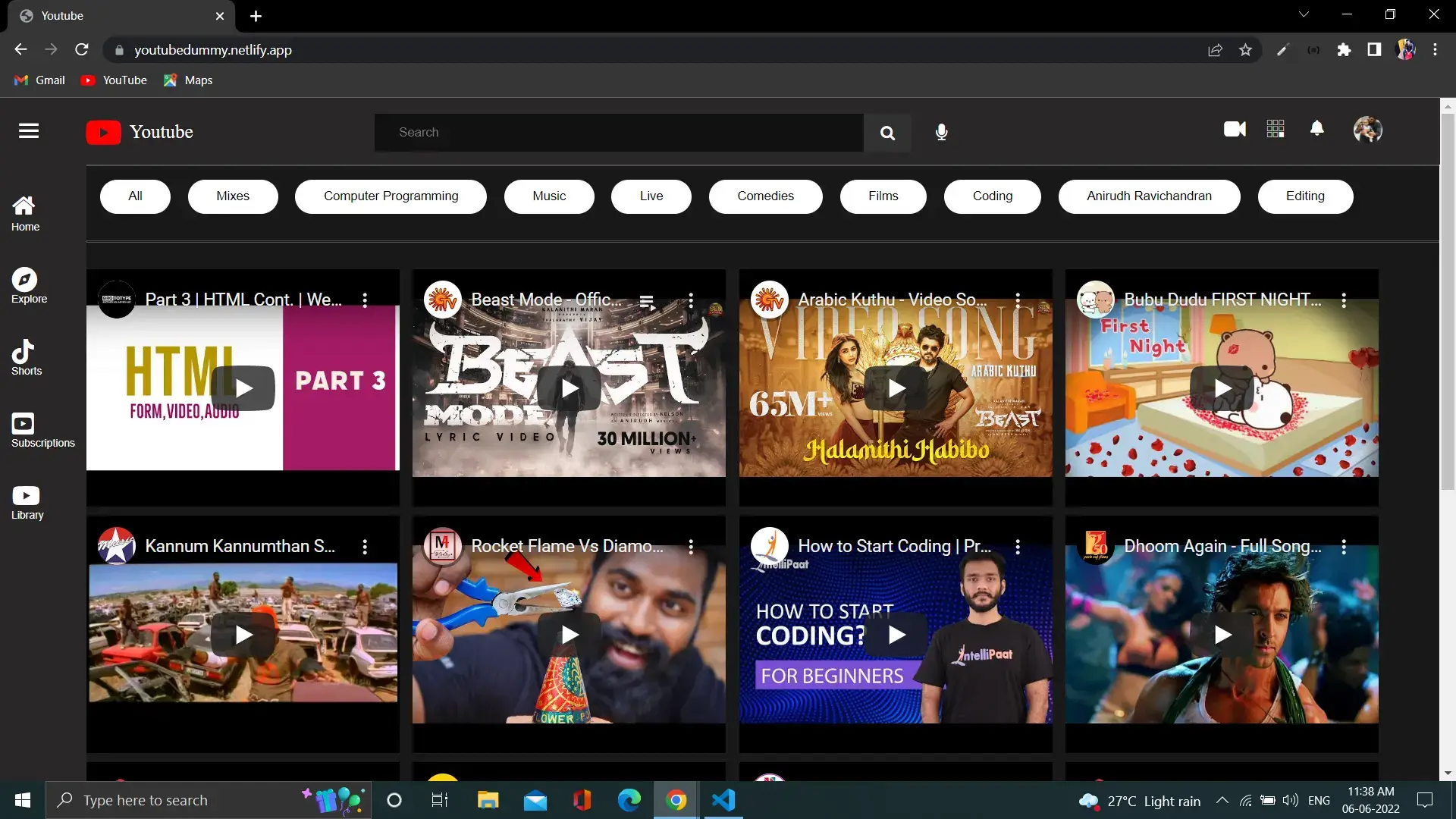Click the Search input field
The width and height of the screenshot is (1456, 819).
[x=618, y=133]
